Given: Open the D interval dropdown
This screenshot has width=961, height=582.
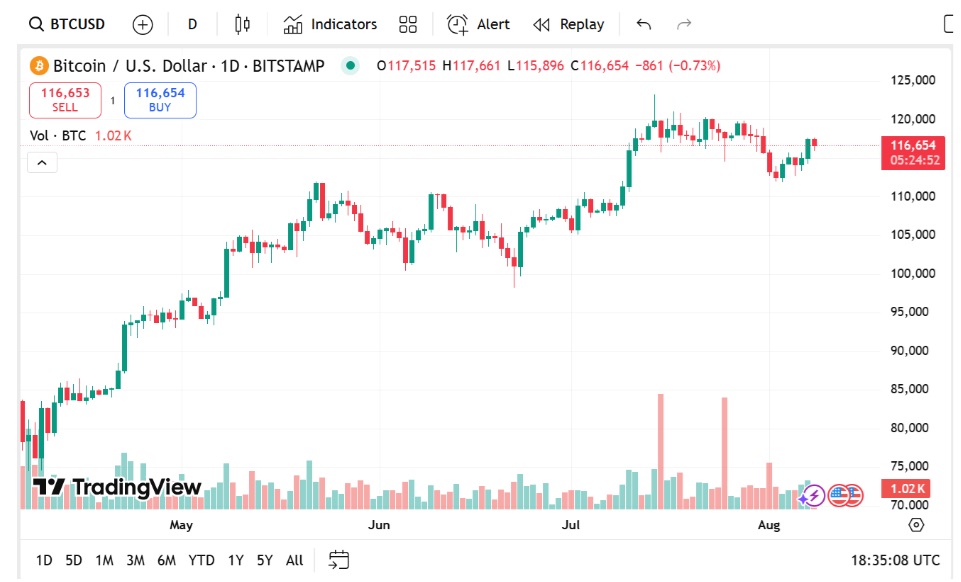Looking at the screenshot, I should click(x=192, y=23).
